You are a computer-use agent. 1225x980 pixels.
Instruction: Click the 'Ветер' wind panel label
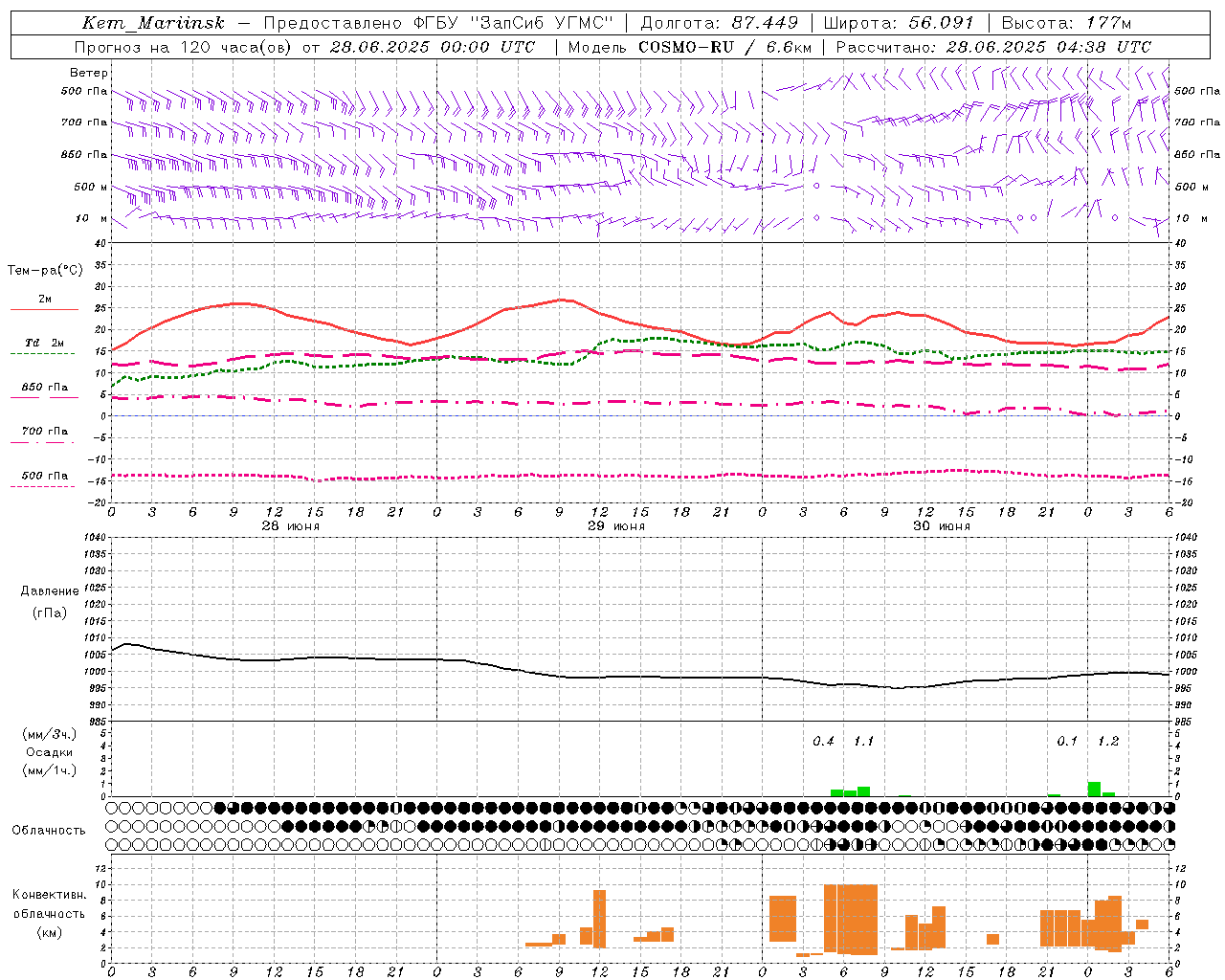(89, 73)
